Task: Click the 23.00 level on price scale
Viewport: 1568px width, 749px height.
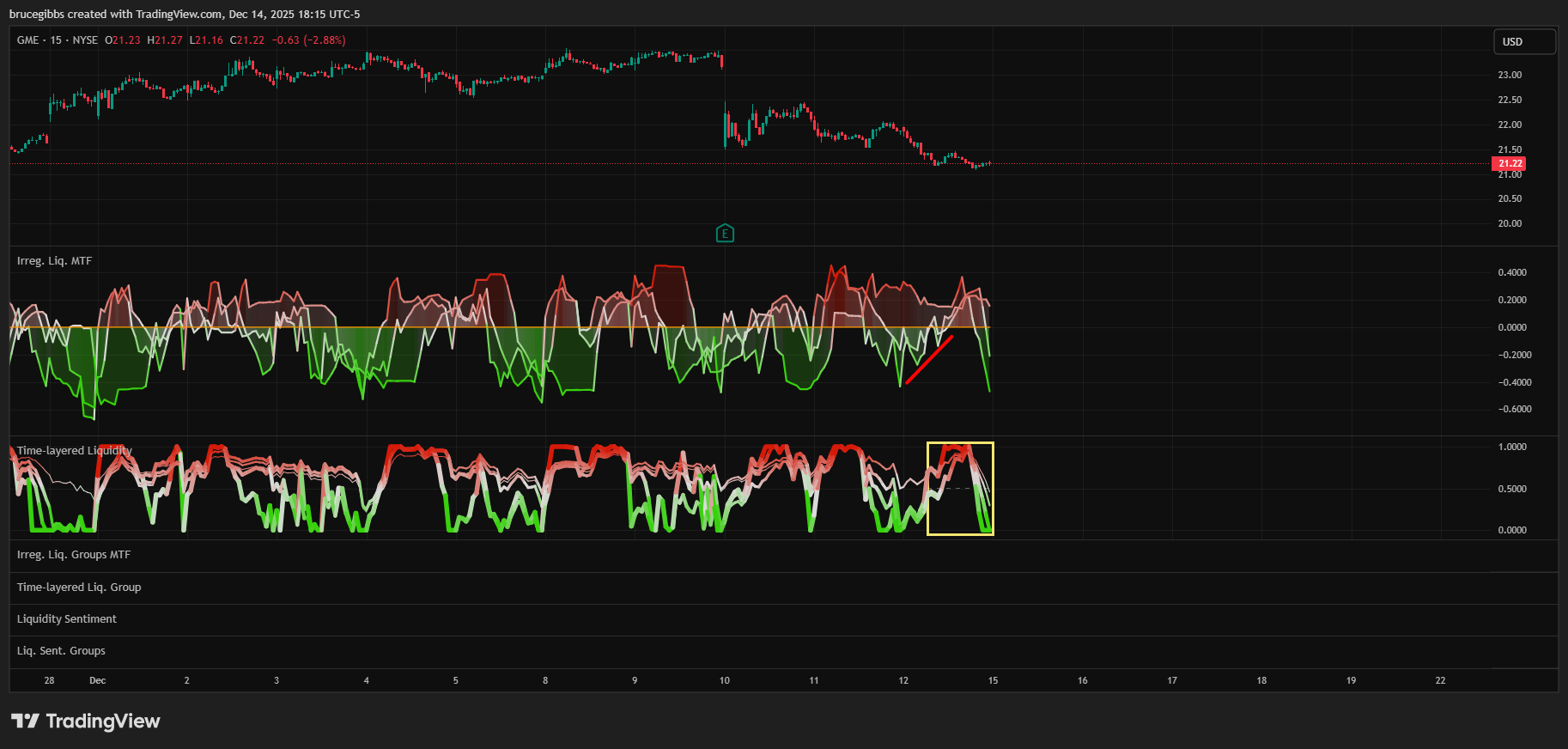Action: tap(1510, 75)
